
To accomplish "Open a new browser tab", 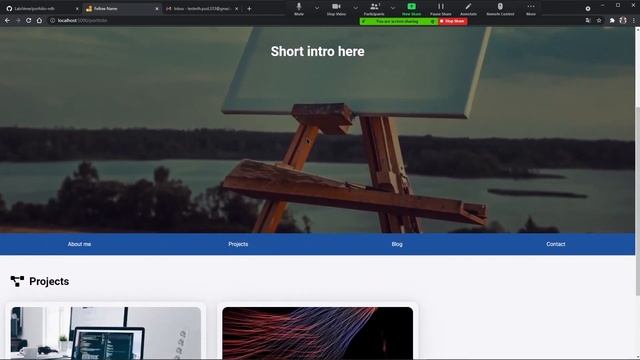I will pyautogui.click(x=249, y=9).
